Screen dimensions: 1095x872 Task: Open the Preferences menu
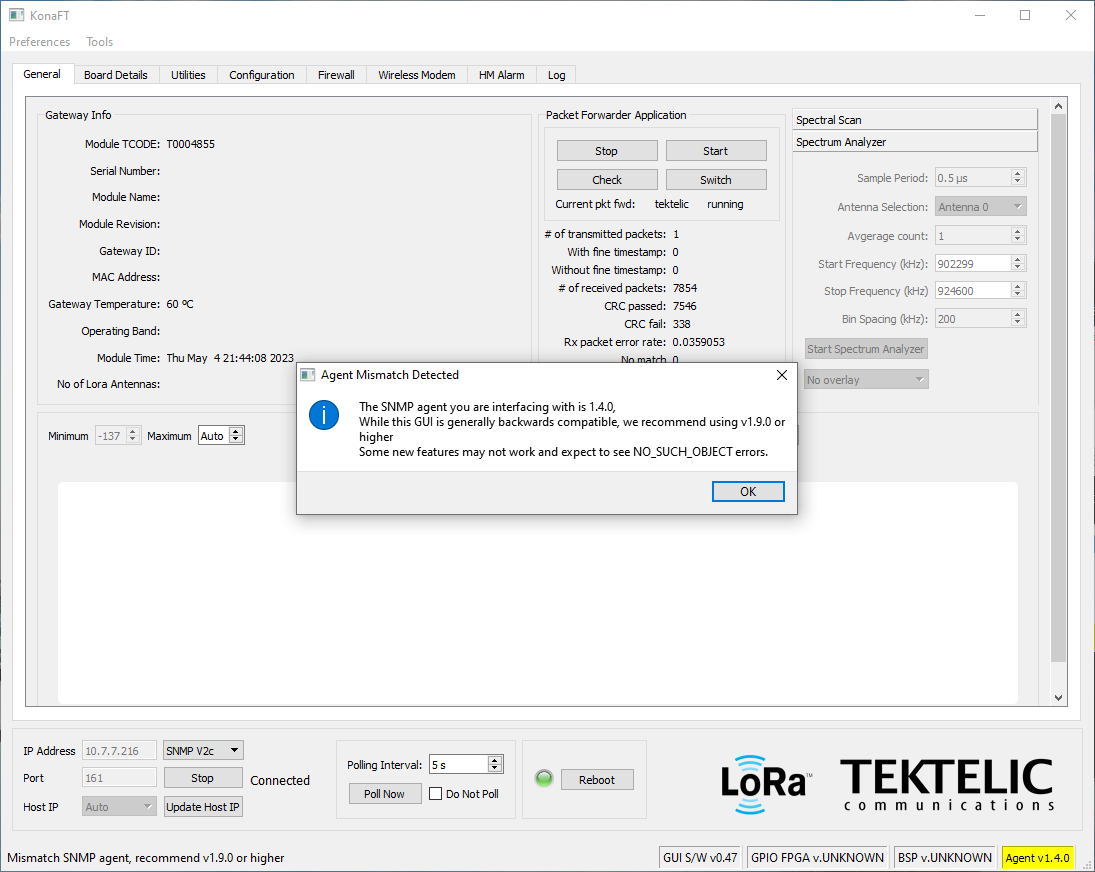39,42
